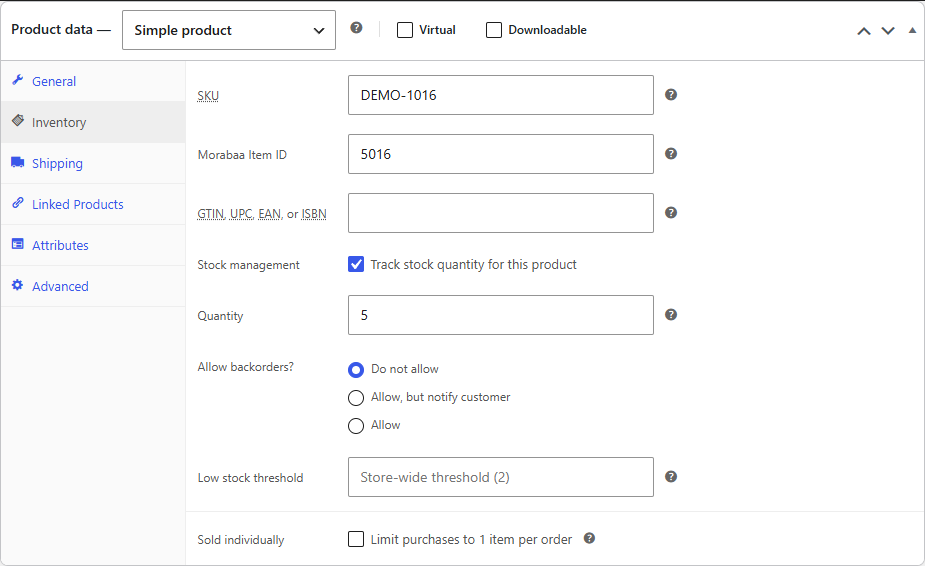This screenshot has width=925, height=566.
Task: Click the help icon next to product type
Action: [x=356, y=28]
